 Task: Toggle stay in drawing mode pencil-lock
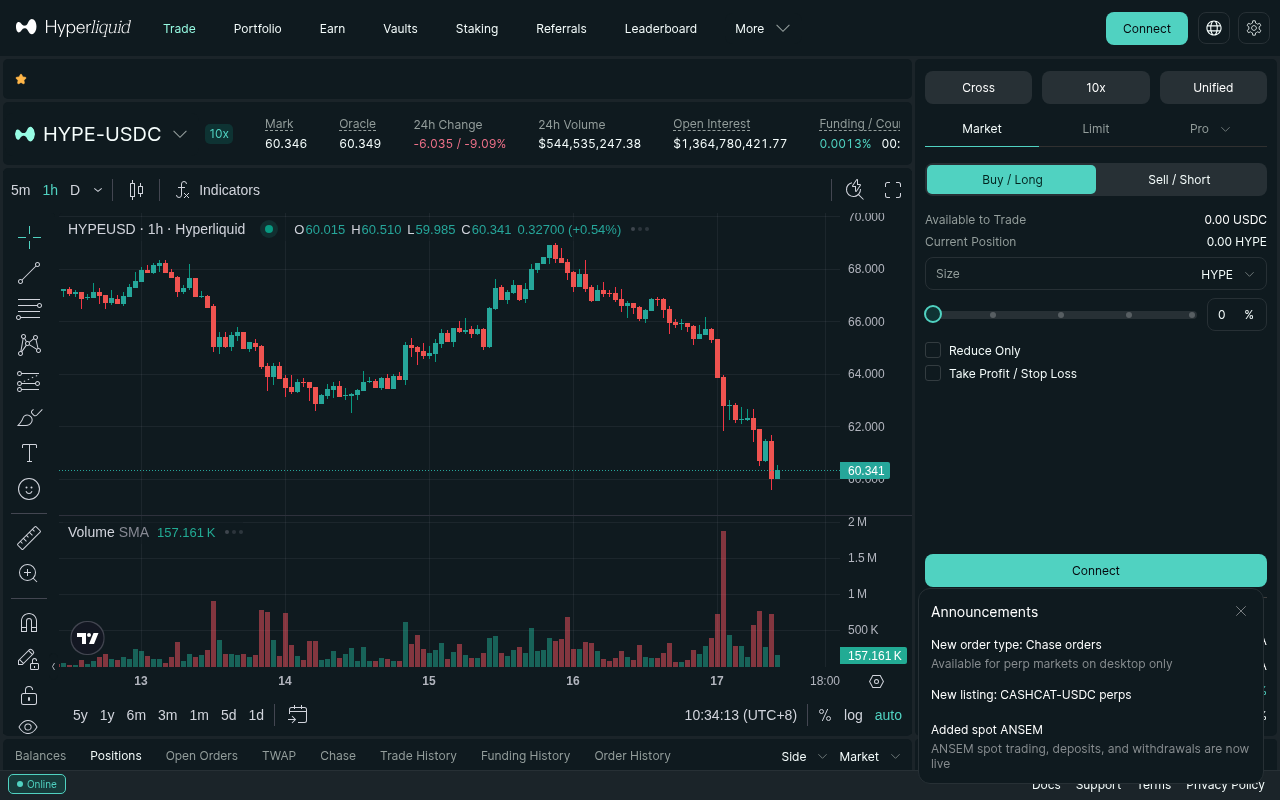click(x=29, y=659)
